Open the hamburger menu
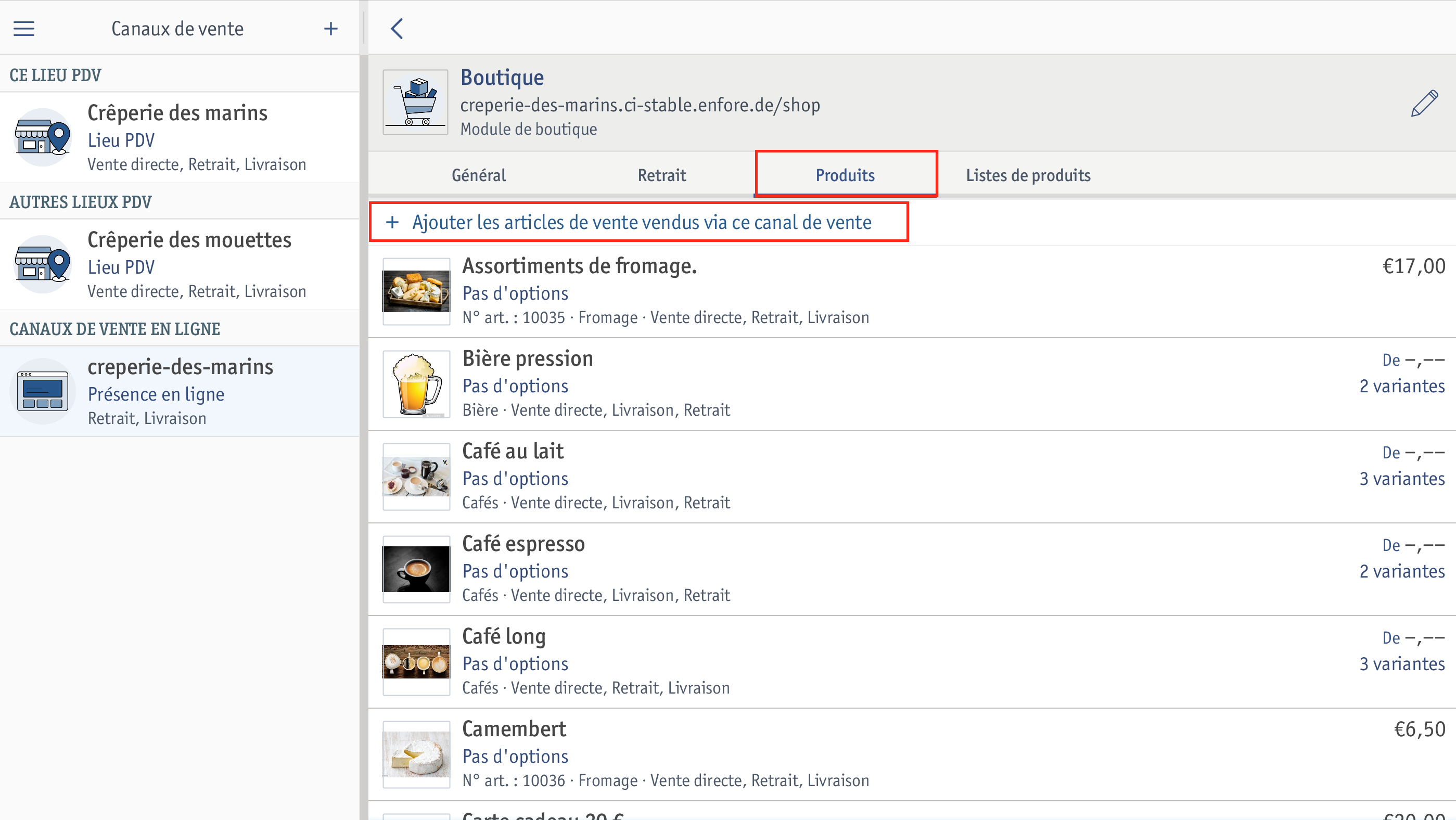Viewport: 1456px width, 820px height. pyautogui.click(x=24, y=28)
